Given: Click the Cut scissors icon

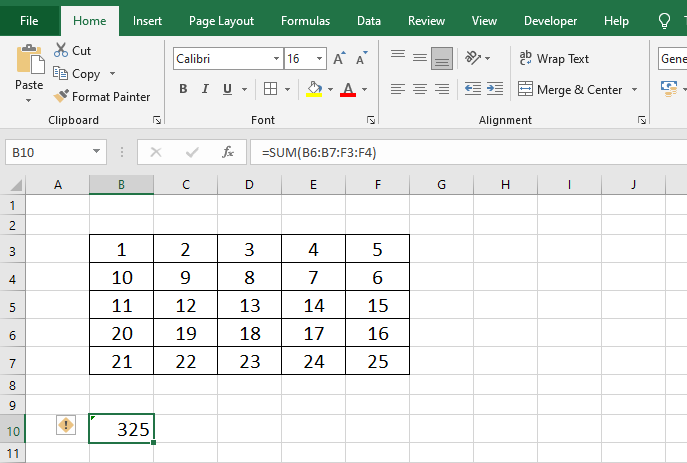Looking at the screenshot, I should click(x=60, y=50).
